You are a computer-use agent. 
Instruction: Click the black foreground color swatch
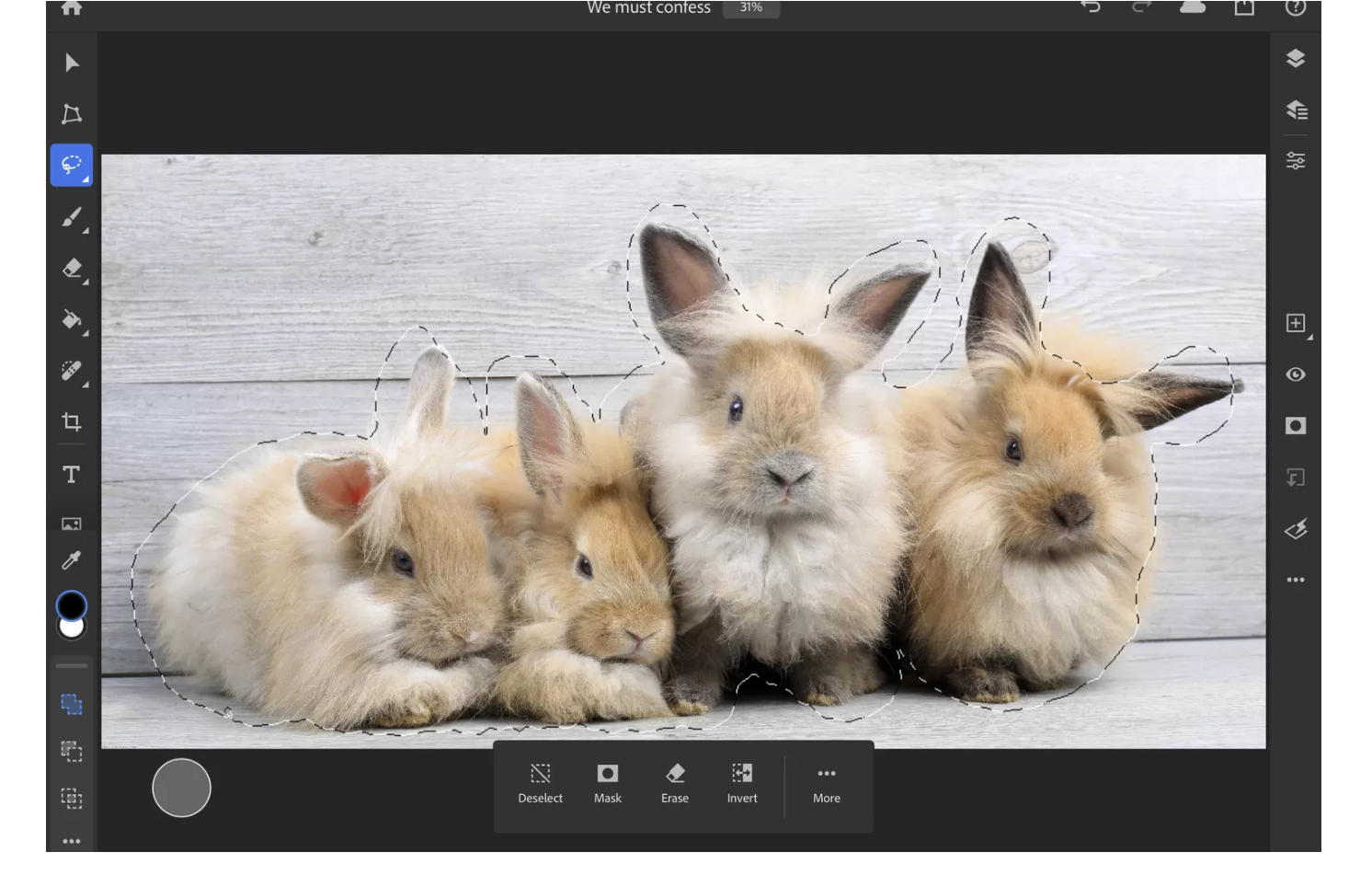point(72,604)
